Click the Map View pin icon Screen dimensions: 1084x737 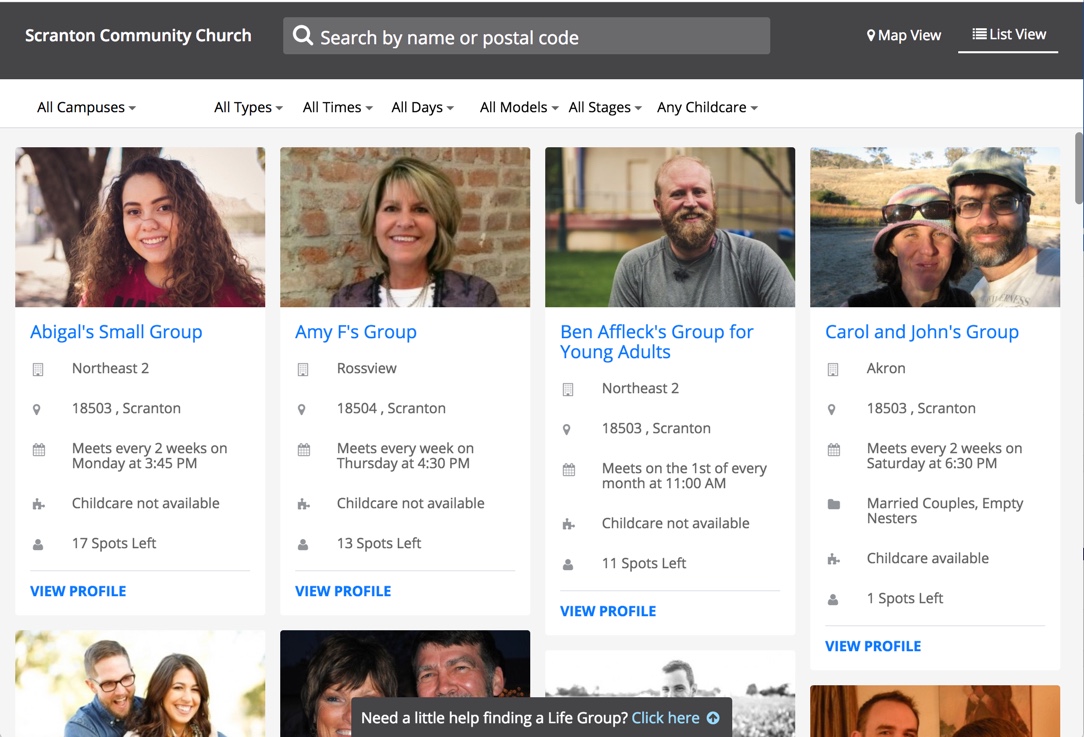pyautogui.click(x=871, y=35)
